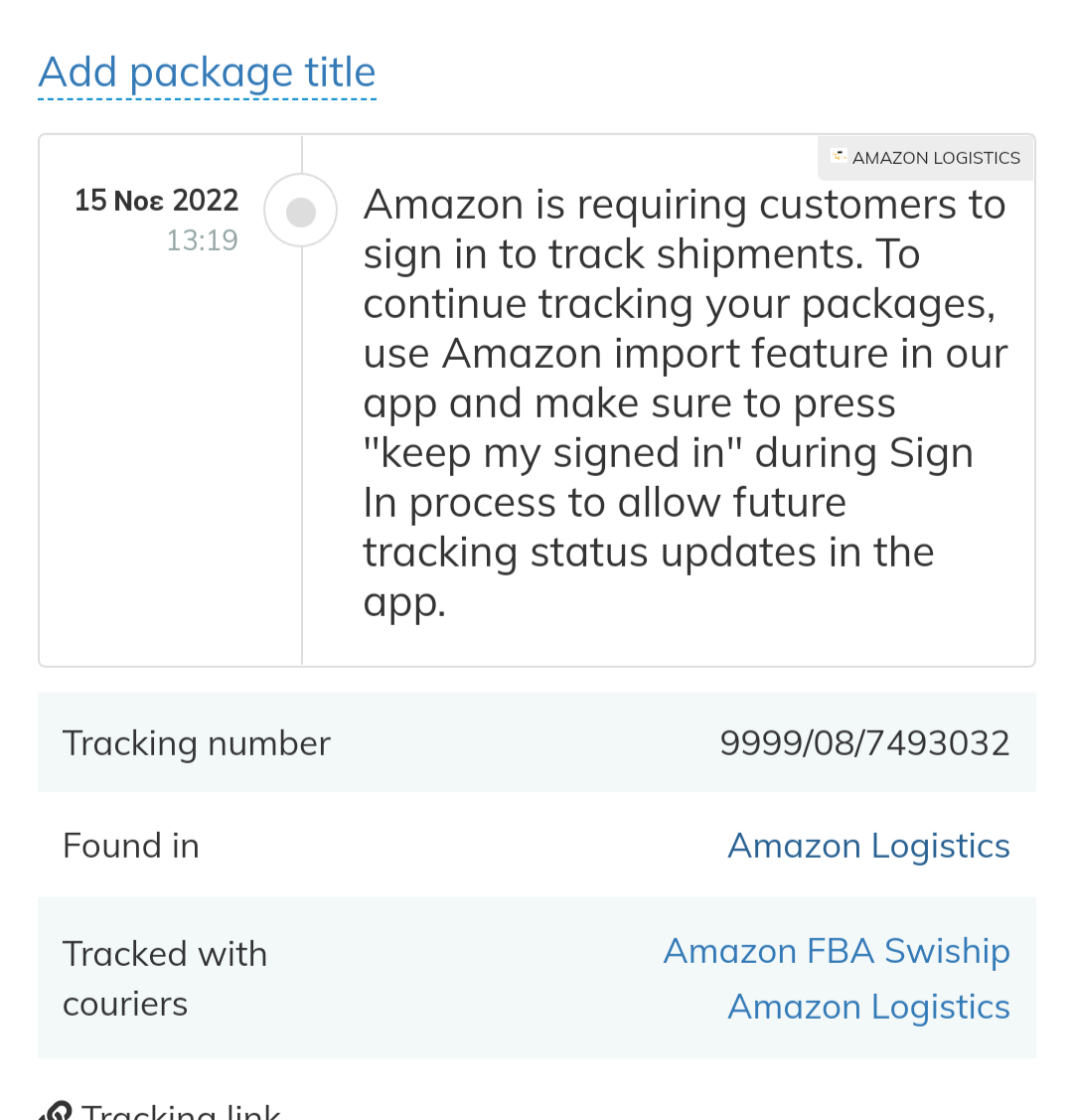
Task: Open Amazon Logistics in Found in row
Action: (868, 846)
